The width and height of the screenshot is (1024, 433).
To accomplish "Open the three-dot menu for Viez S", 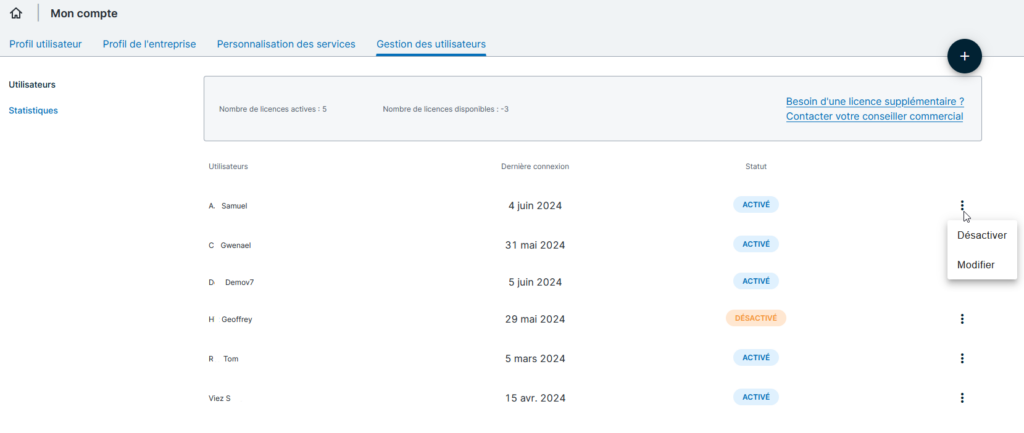I will pyautogui.click(x=962, y=398).
